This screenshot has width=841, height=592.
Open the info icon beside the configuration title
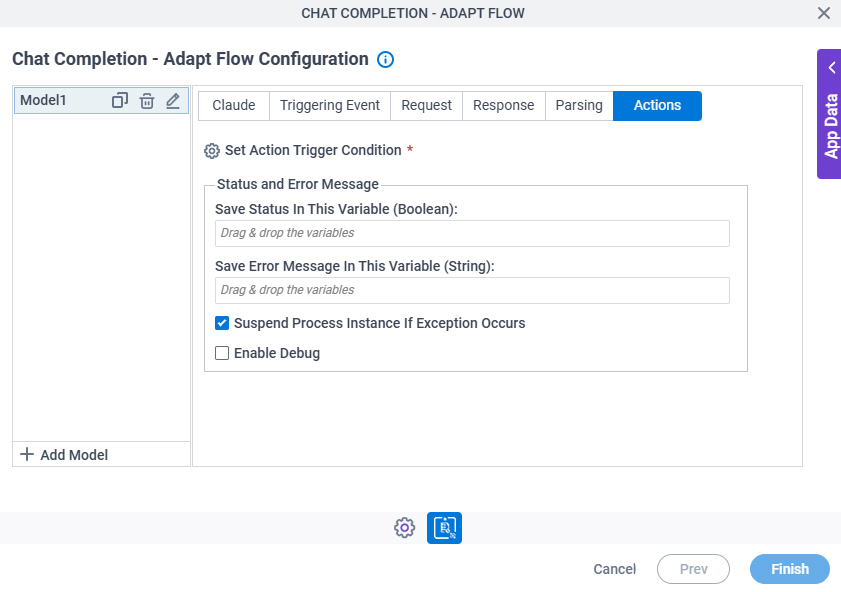tap(385, 59)
